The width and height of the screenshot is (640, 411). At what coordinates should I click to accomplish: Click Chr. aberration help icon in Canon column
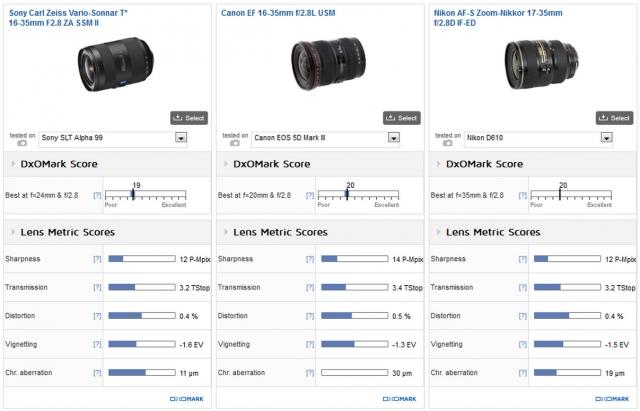310,373
